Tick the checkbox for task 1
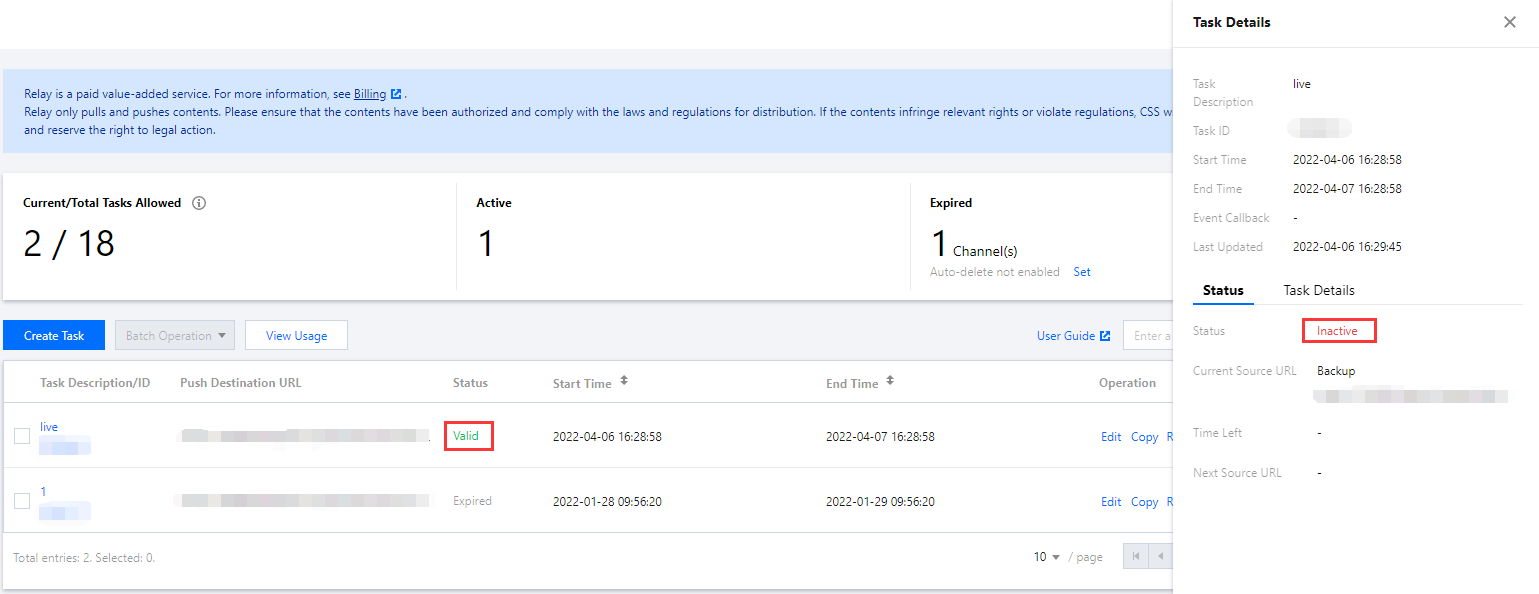Screen dimensions: 1539x594 [x=22, y=501]
